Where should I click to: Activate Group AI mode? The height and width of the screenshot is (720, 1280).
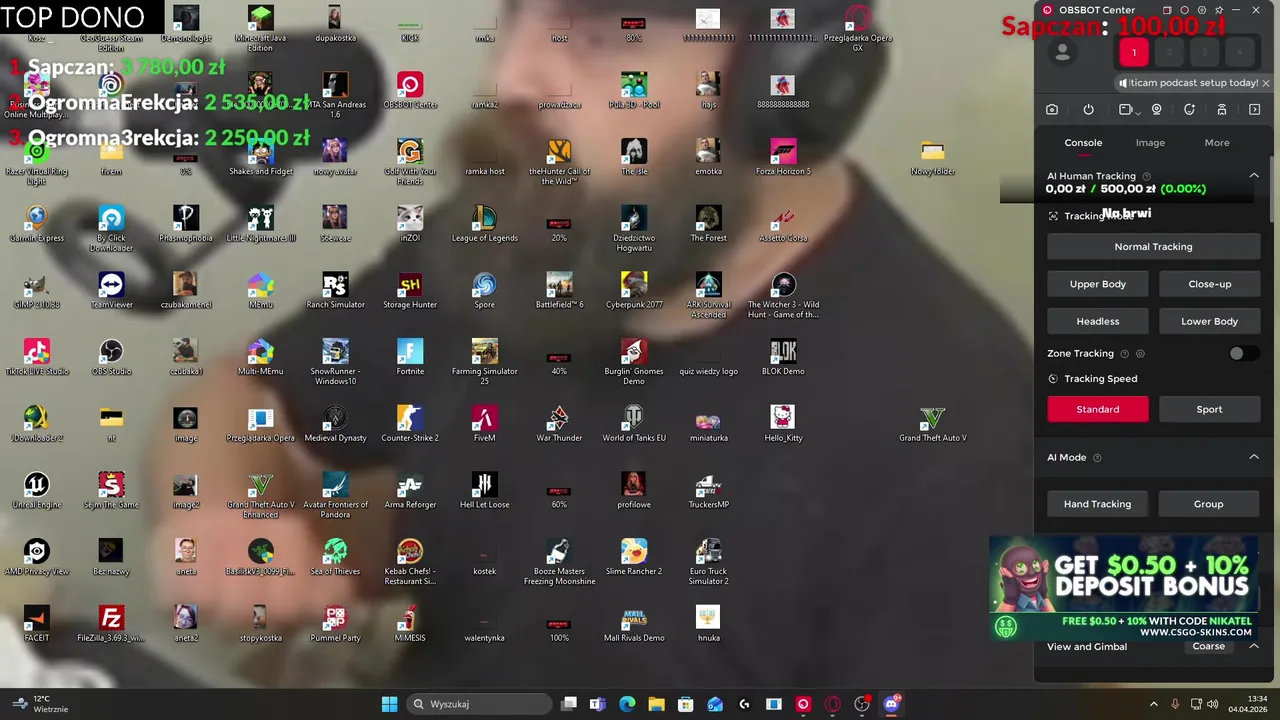click(1208, 504)
